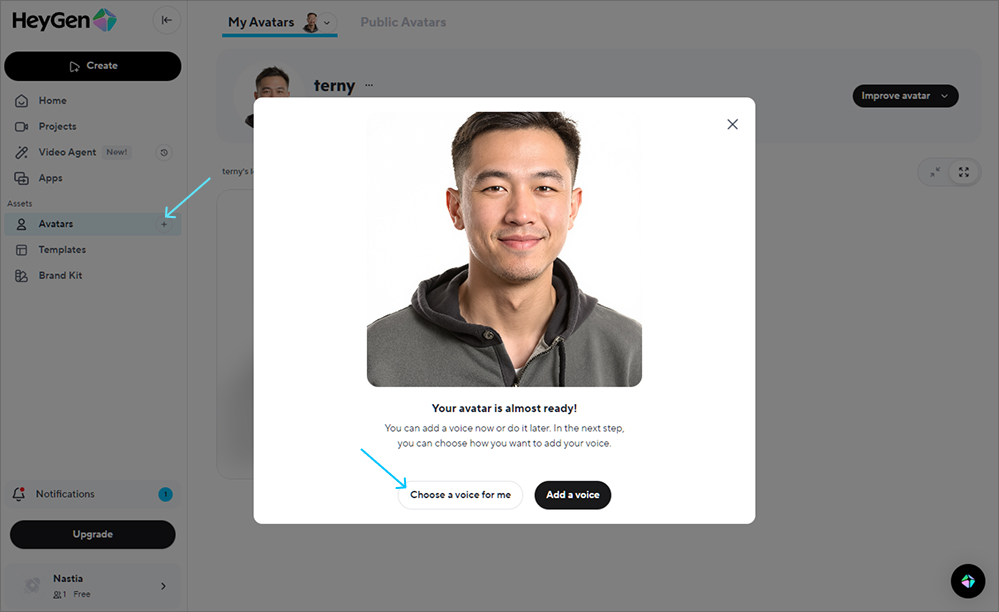Close the avatar ready dialog
This screenshot has height=612, width=999.
732,124
